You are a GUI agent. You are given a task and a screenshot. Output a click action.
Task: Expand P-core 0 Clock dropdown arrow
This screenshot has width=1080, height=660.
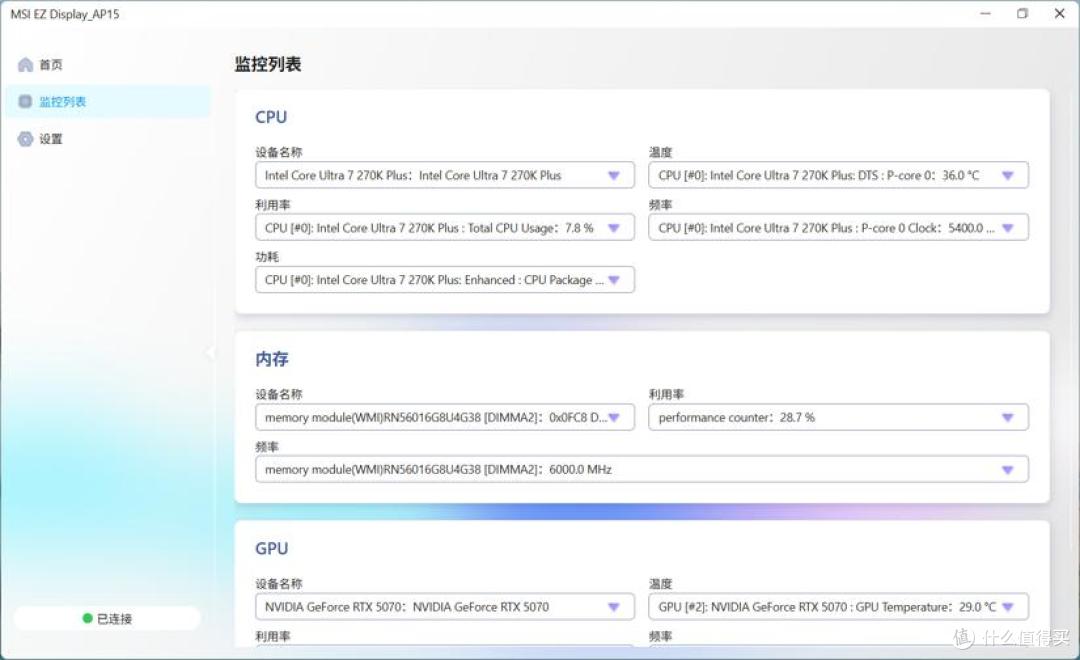[1008, 227]
